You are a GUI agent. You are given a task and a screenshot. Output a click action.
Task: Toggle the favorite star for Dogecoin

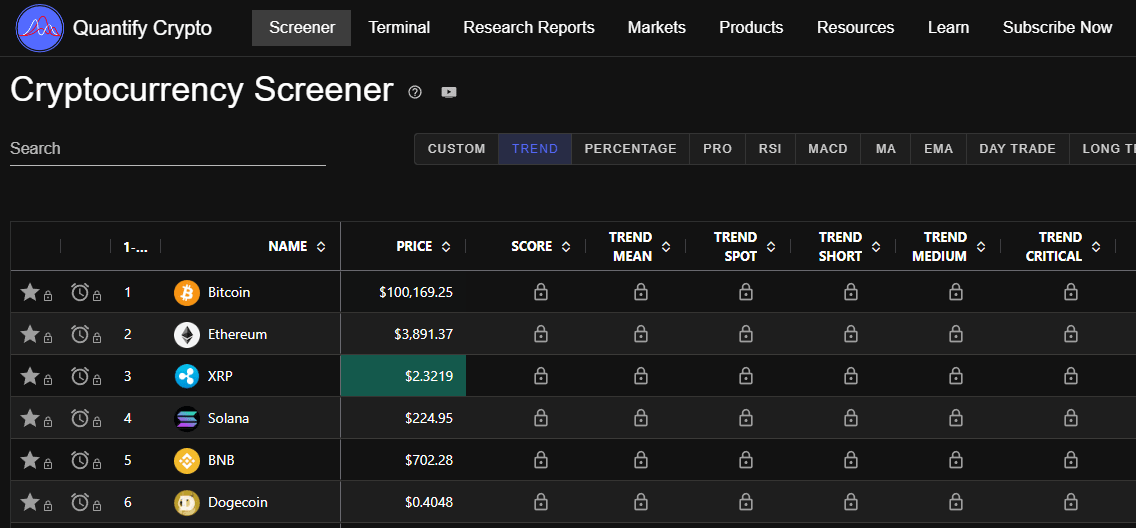pyautogui.click(x=30, y=502)
